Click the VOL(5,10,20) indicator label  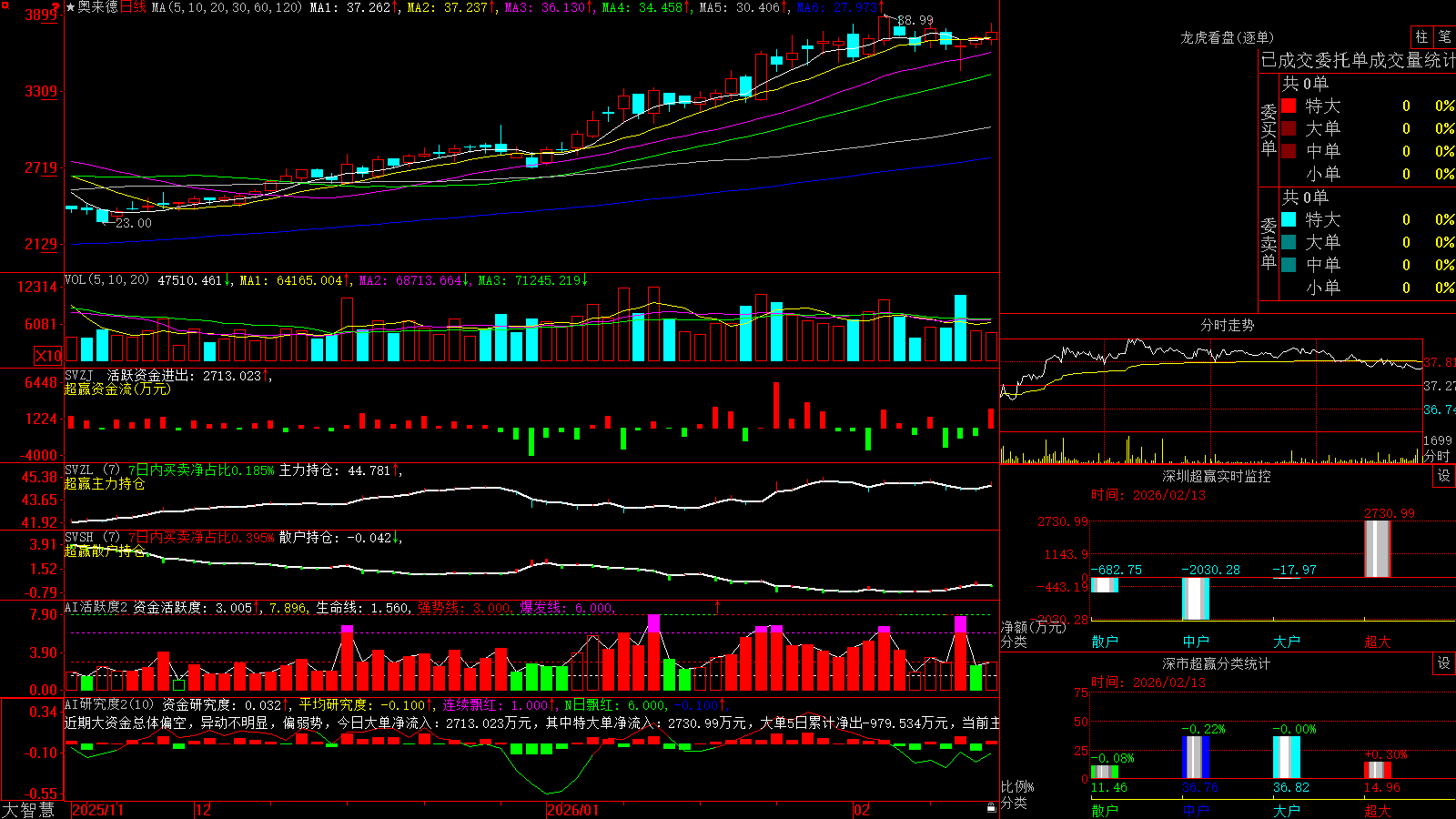pyautogui.click(x=107, y=280)
